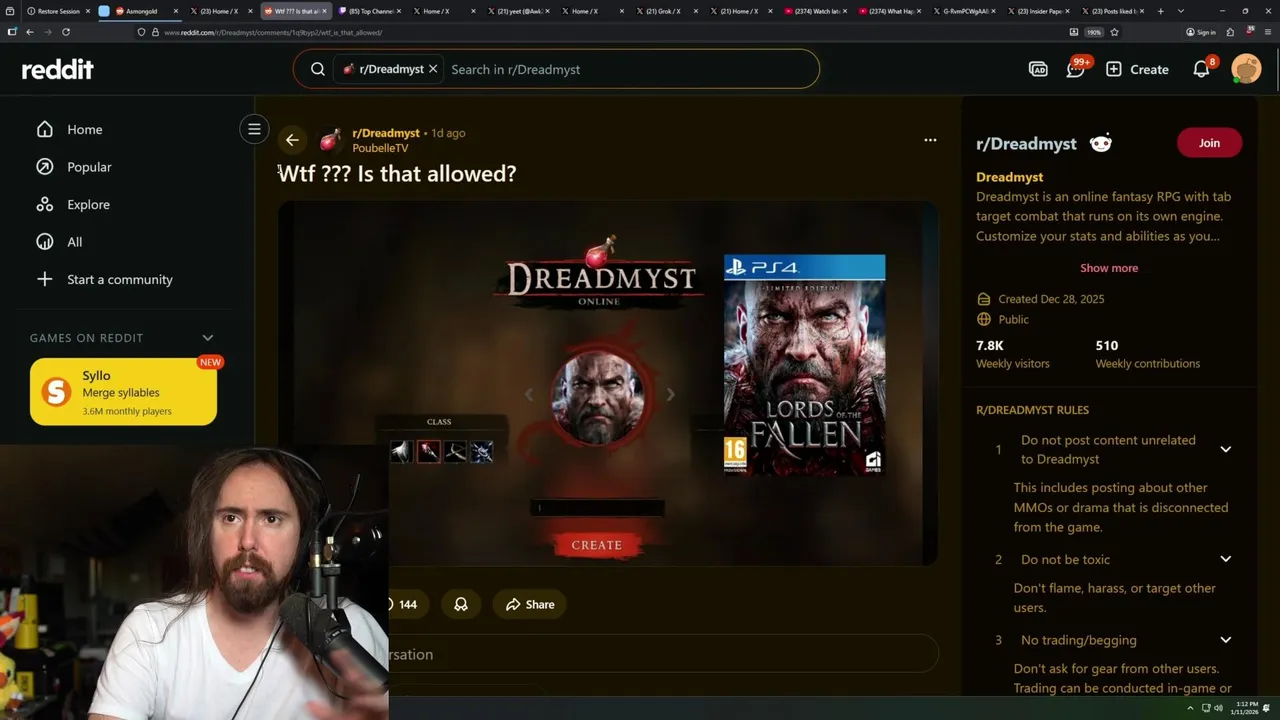Screen dimensions: 1280x720
Task: Reload the current page
Action: tap(66, 32)
